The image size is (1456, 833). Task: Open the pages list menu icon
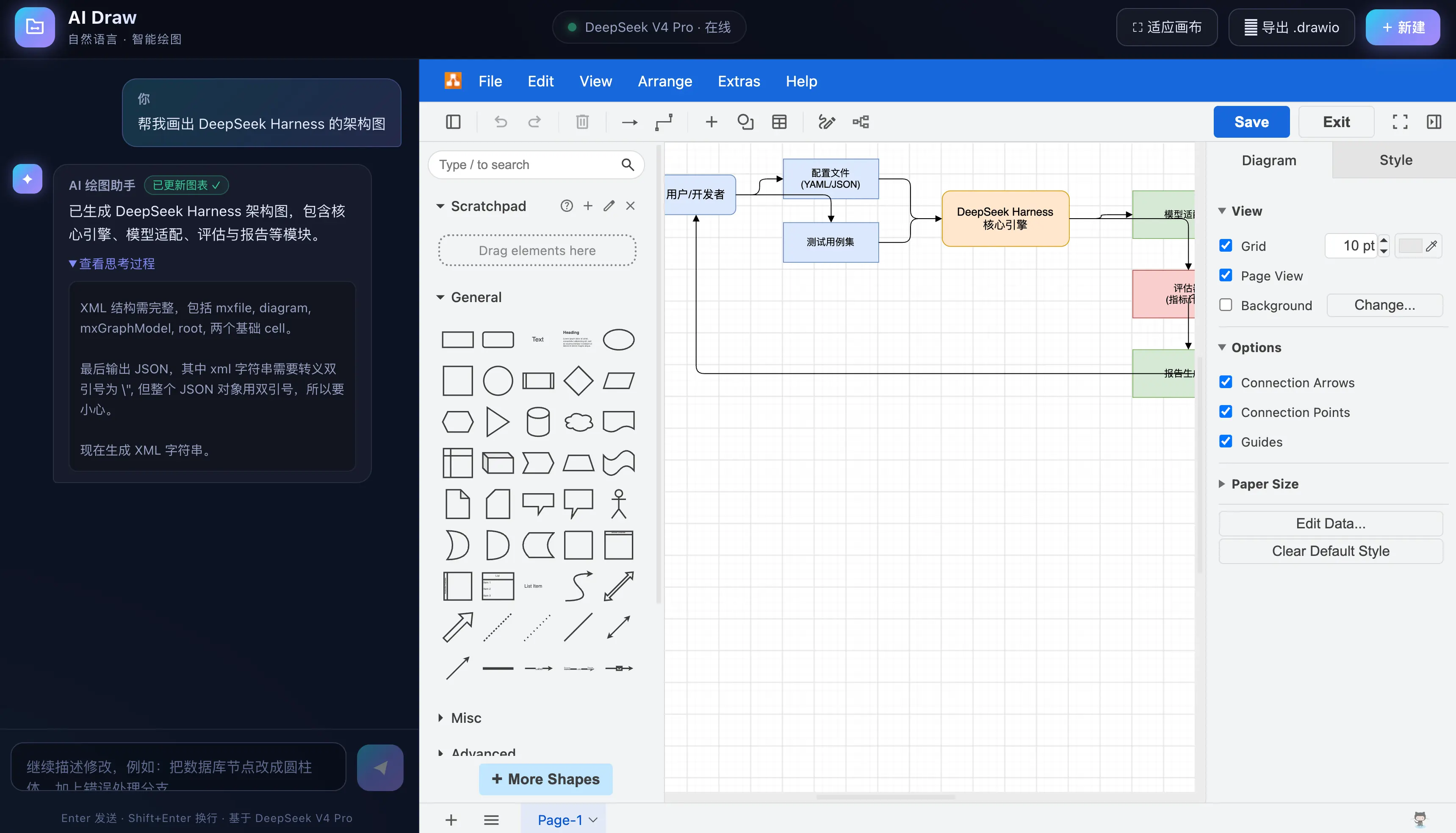pos(491,820)
